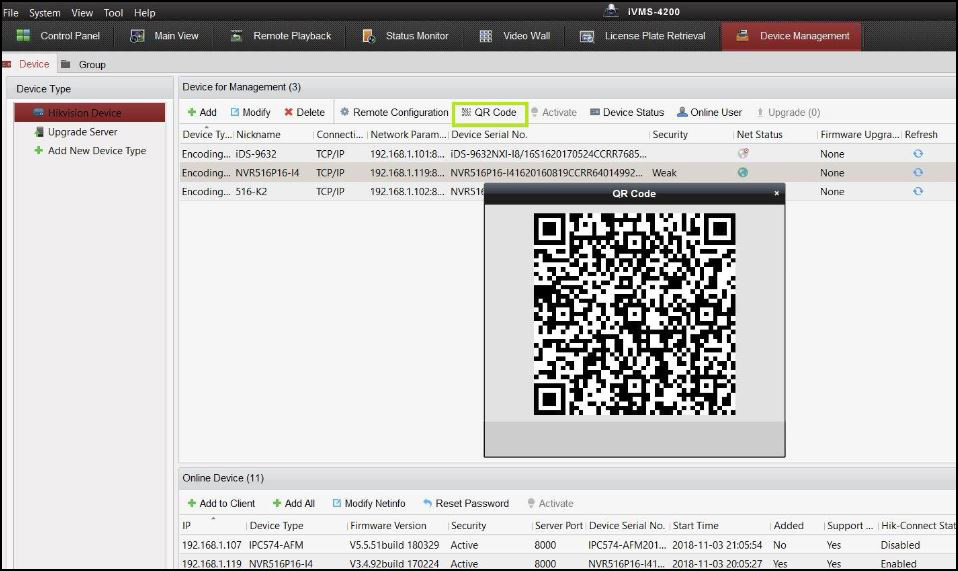Click the Upgrade (0) button
The width and height of the screenshot is (958, 571).
tap(788, 112)
